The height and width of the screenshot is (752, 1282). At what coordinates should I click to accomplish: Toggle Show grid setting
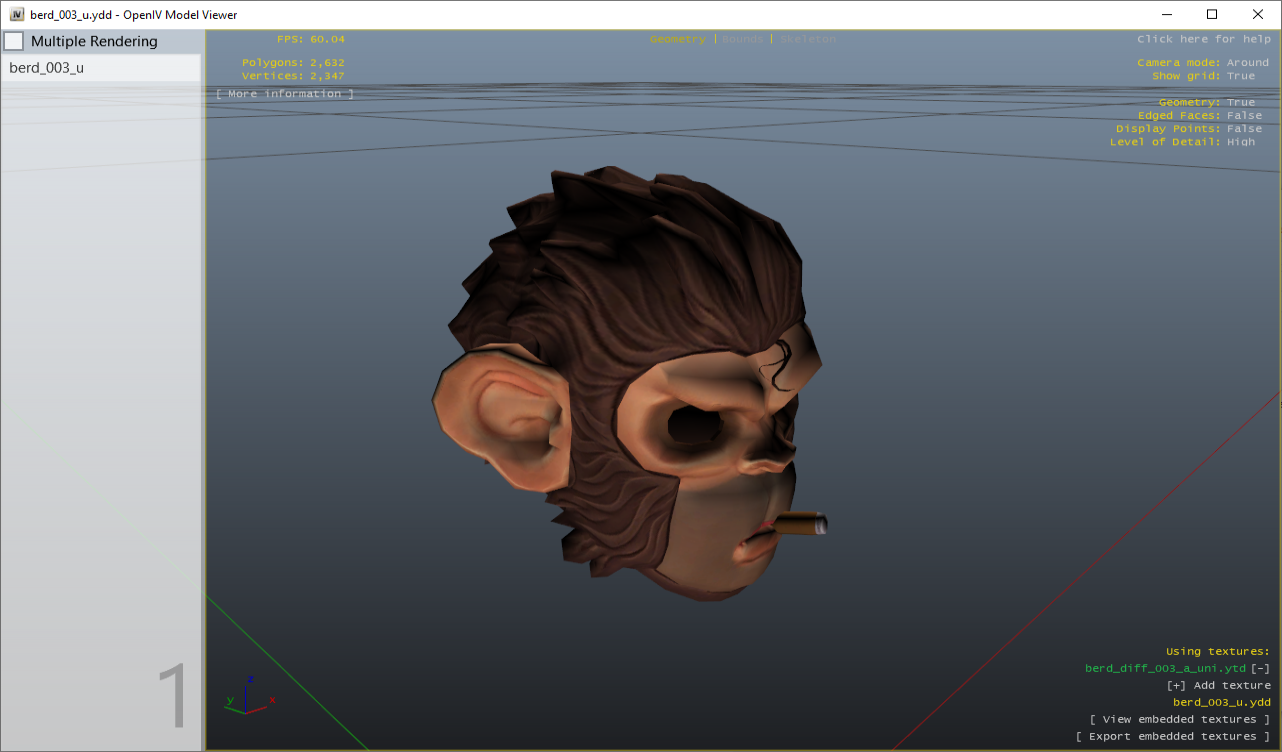tap(1240, 76)
